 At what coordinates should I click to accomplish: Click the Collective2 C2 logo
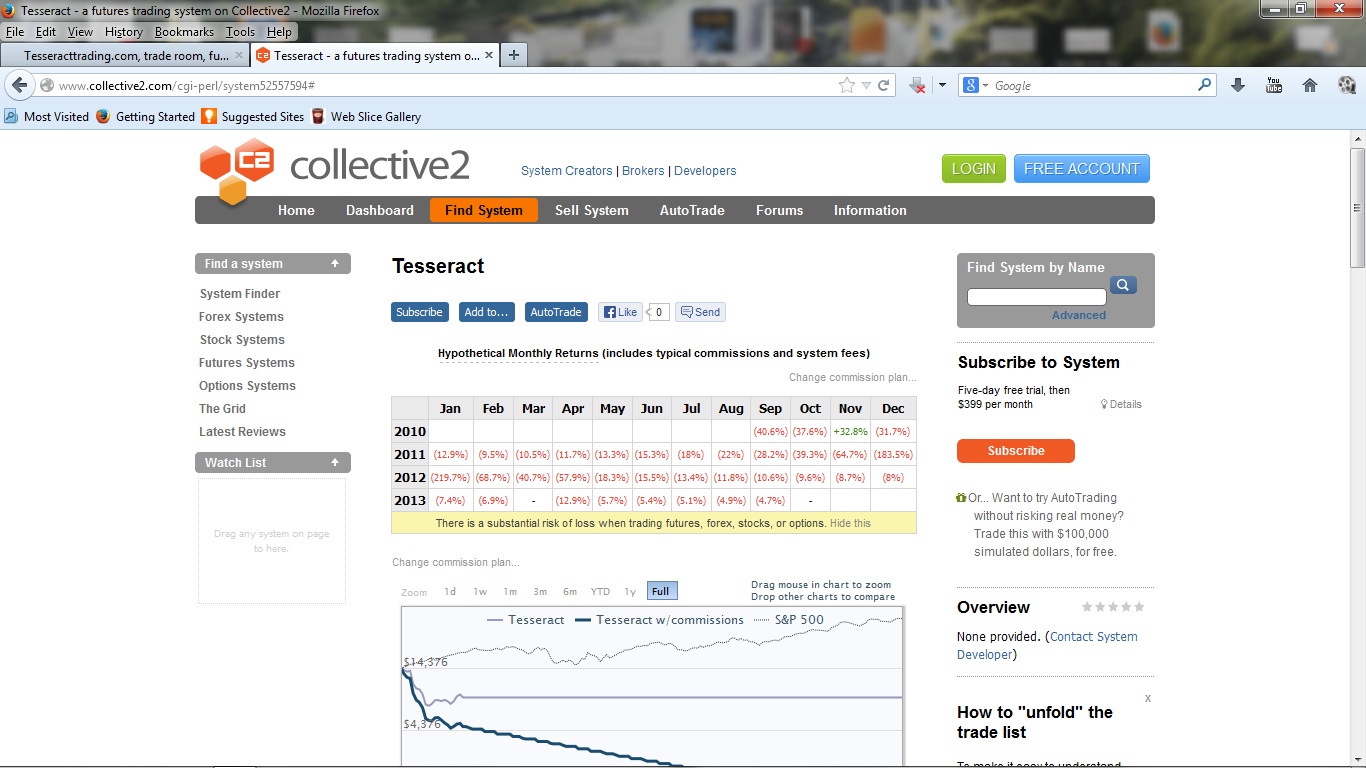[237, 171]
